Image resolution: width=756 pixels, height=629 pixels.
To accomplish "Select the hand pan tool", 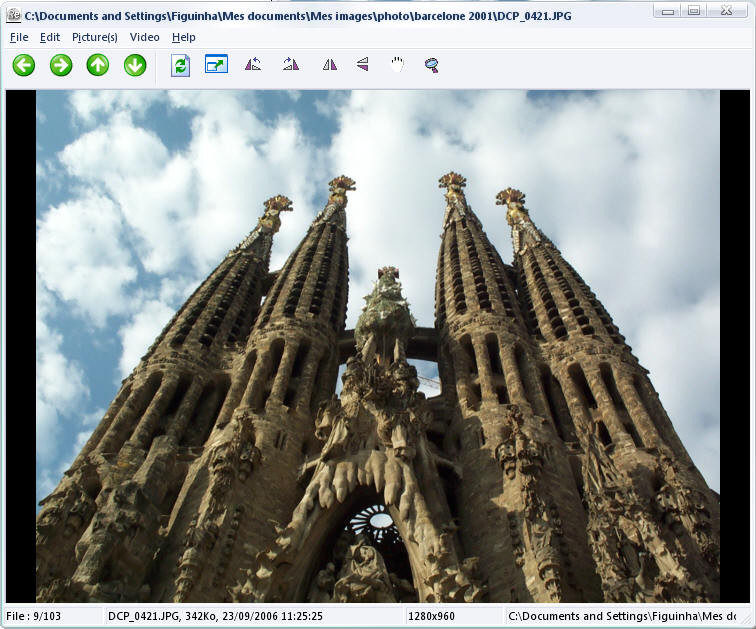I will pyautogui.click(x=397, y=65).
